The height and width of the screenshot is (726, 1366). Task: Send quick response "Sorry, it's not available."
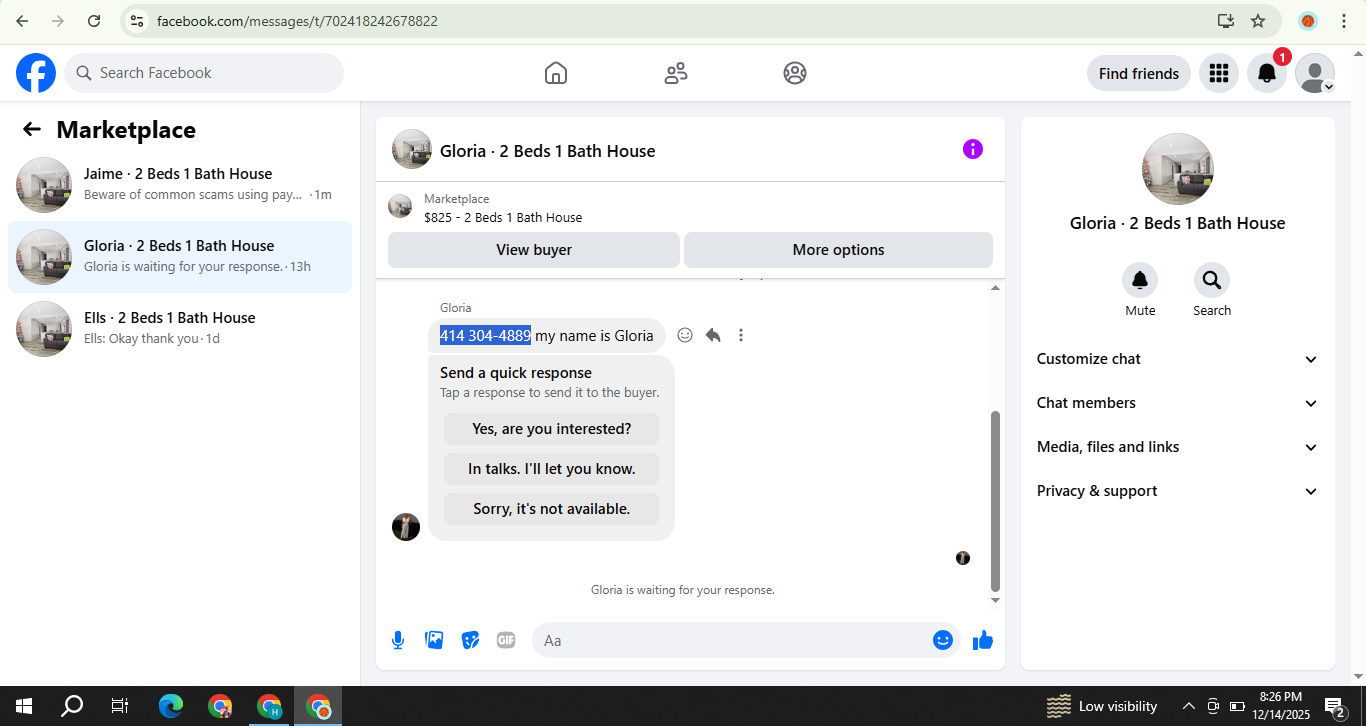(x=551, y=509)
